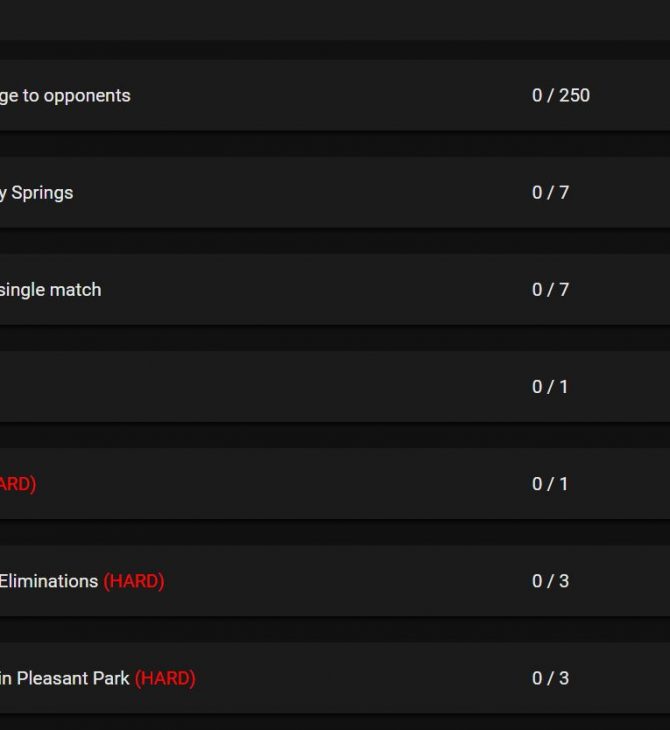
Task: Click the 0 / 3 counter beside Pleasant Park
Action: click(x=550, y=678)
